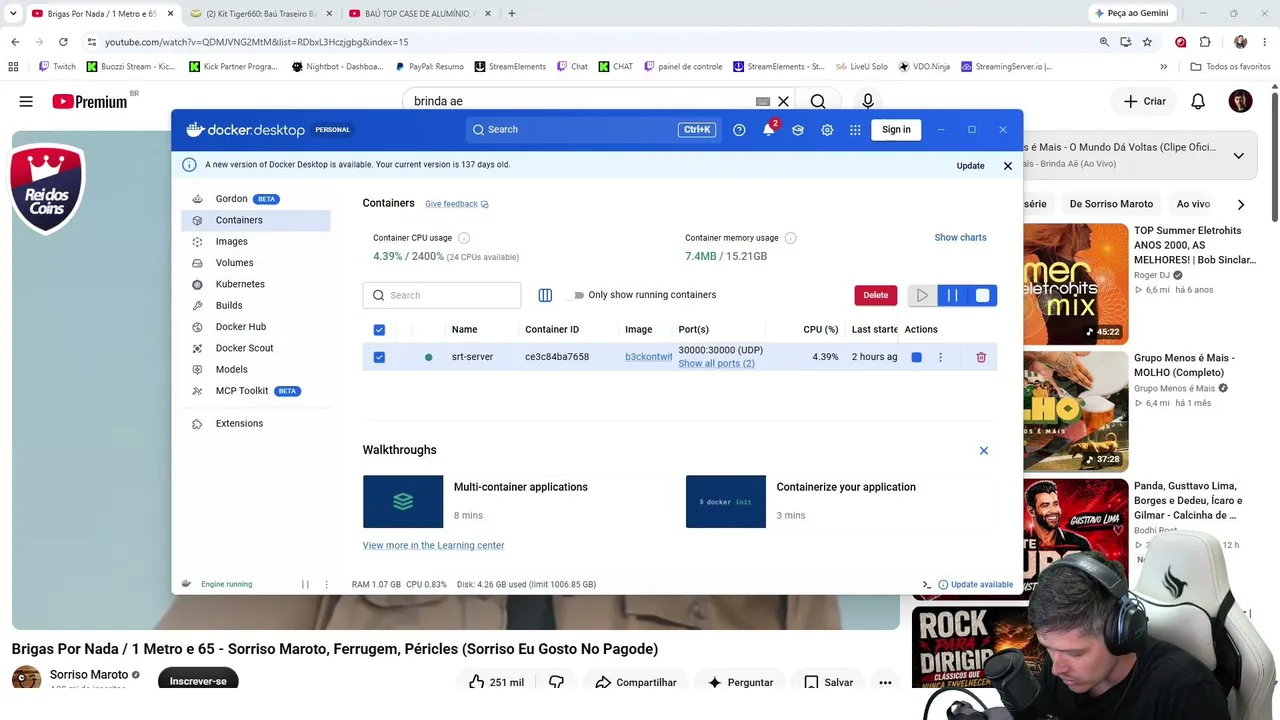Viewport: 1280px width, 720px height.
Task: Clear the YouTube search text
Action: 784,101
